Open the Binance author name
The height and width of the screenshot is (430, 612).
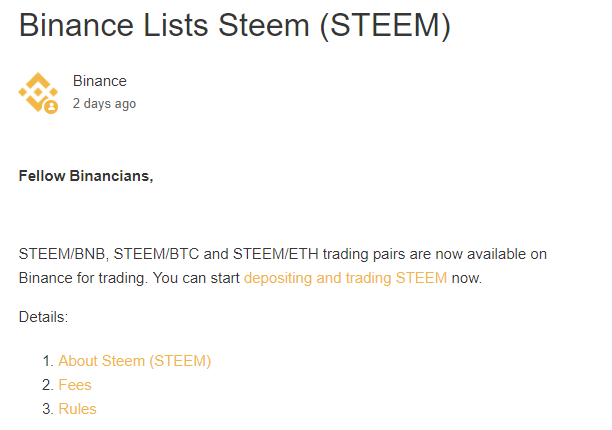click(x=100, y=81)
